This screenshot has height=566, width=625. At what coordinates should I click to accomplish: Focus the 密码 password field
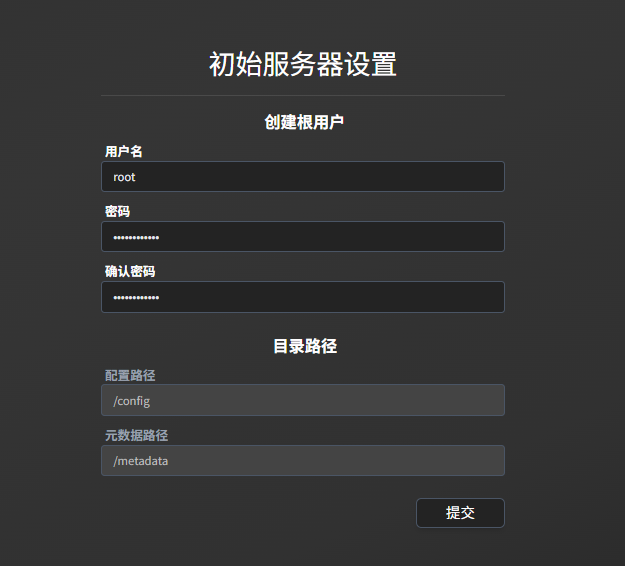click(x=302, y=237)
